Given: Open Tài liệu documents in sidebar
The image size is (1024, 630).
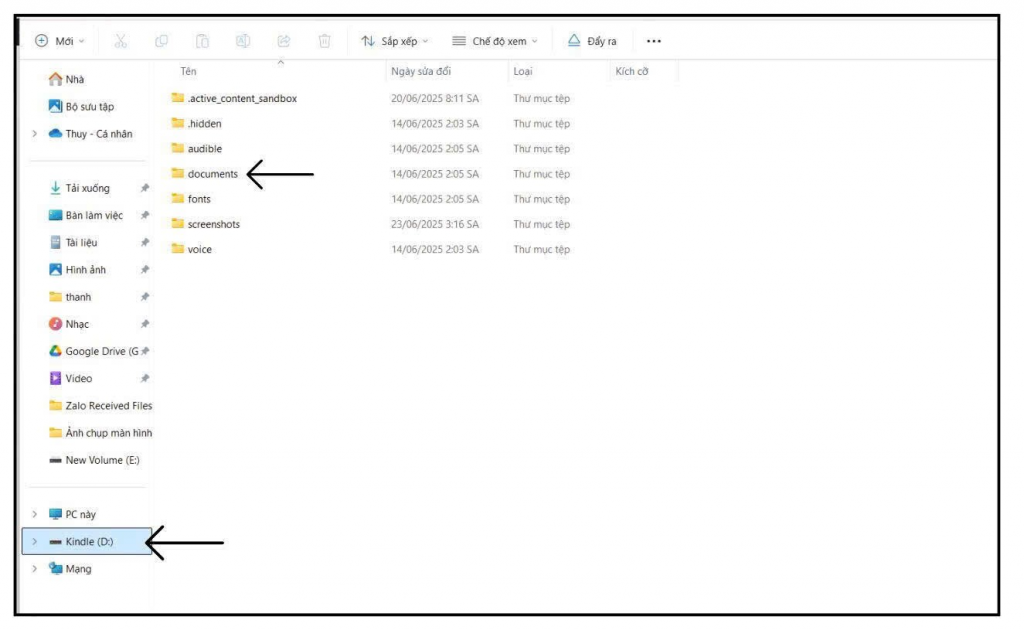Looking at the screenshot, I should 74,242.
